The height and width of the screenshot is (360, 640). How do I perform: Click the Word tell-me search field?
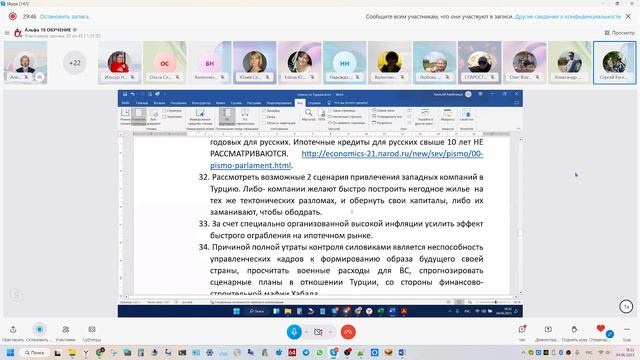(x=351, y=103)
